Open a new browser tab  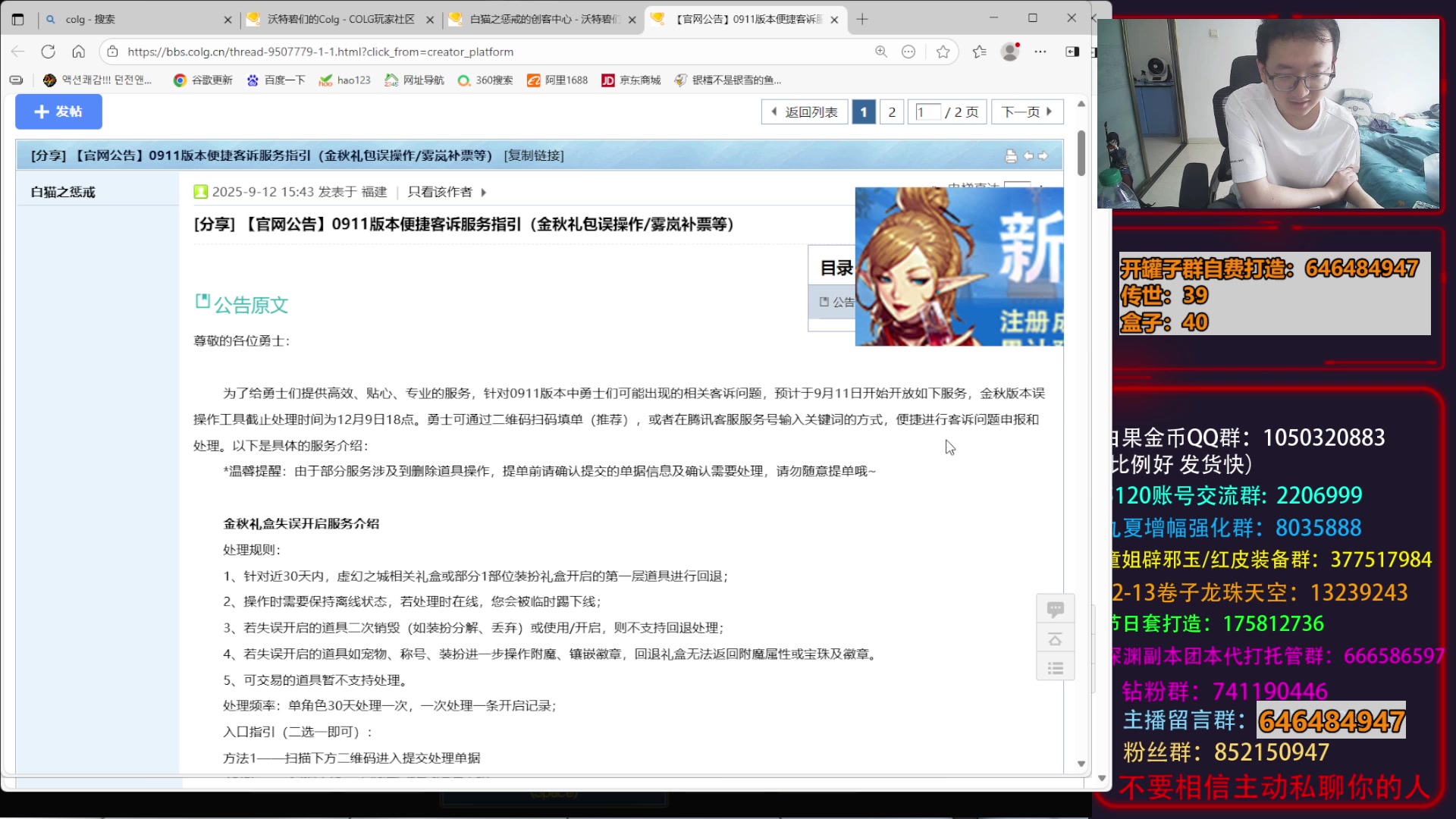coord(862,19)
